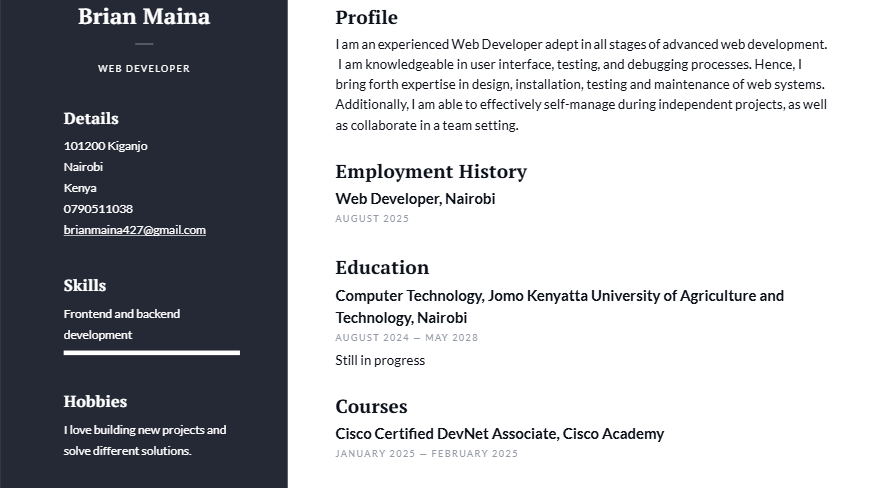
Task: Click the AUGUST 2025 employment date
Action: click(372, 218)
